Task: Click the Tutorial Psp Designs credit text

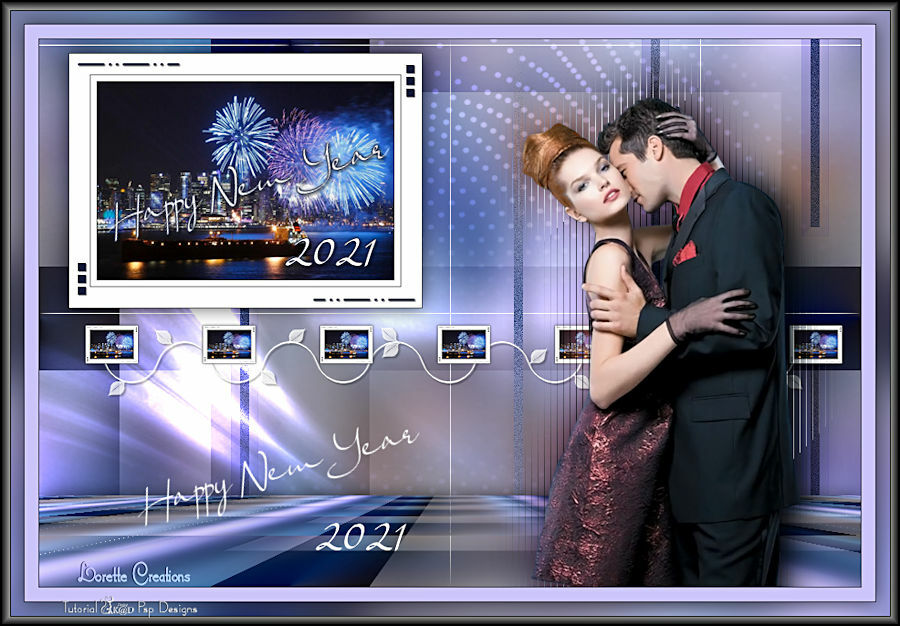Action: pos(130,607)
